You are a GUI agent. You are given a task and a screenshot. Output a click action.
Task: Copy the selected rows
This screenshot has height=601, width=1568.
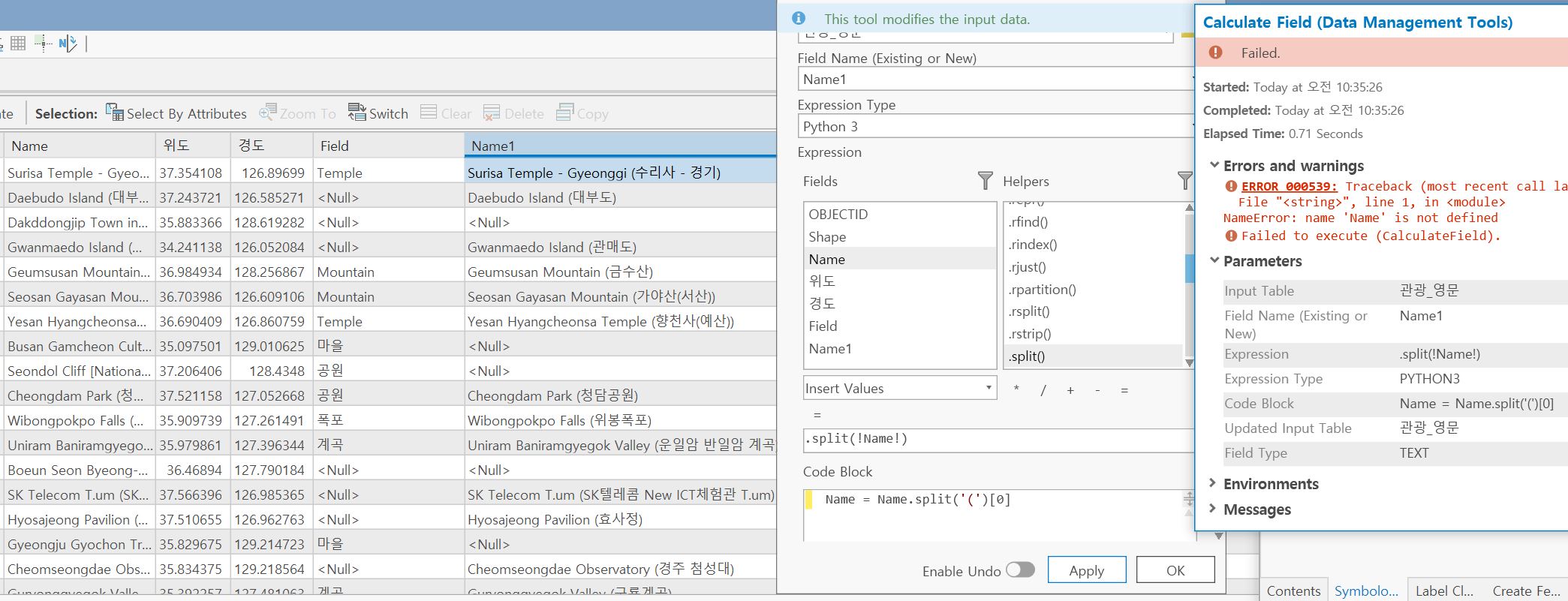pos(582,113)
